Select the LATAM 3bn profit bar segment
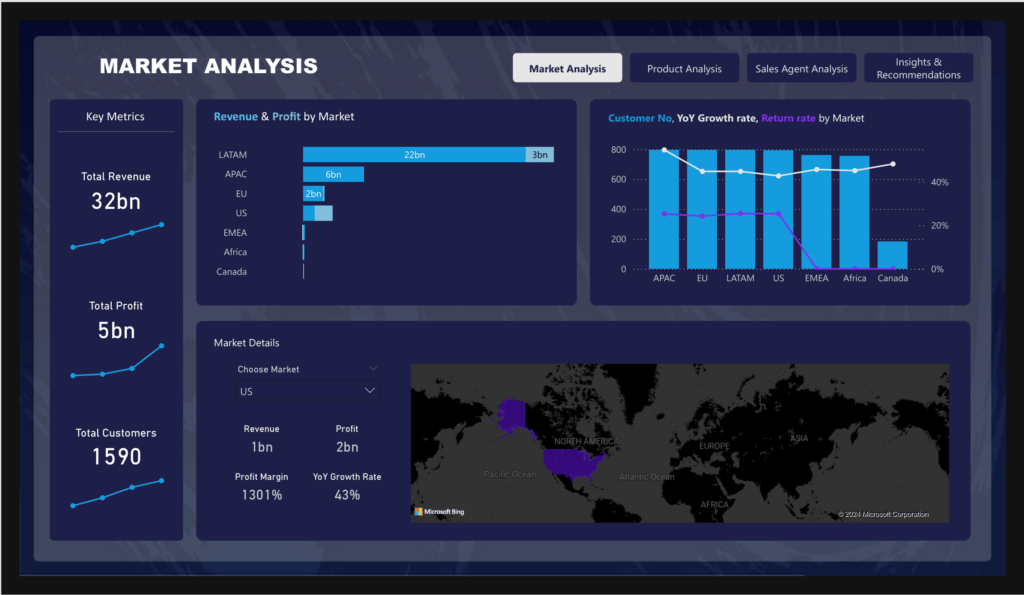 [x=539, y=155]
